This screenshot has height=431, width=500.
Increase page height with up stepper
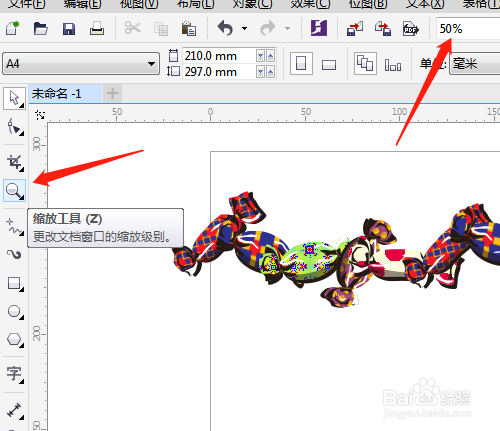(x=270, y=72)
